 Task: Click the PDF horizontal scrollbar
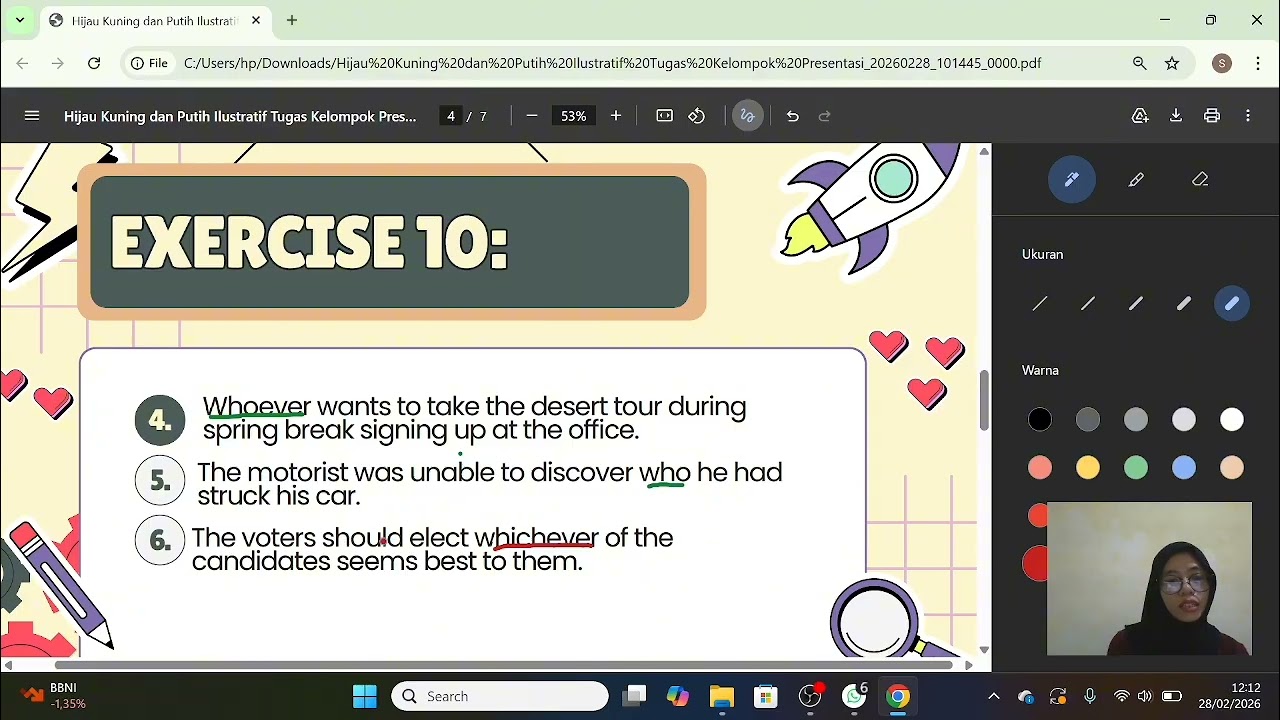coord(504,664)
